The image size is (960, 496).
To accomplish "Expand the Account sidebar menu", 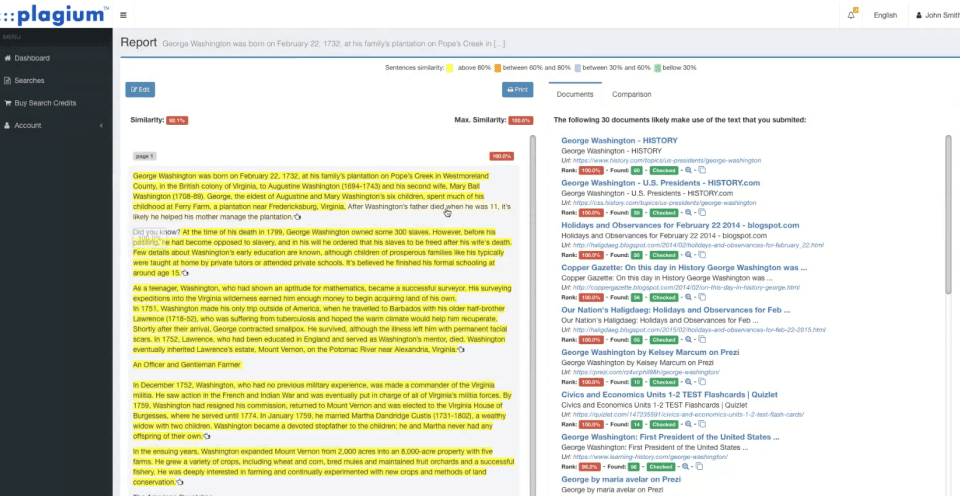I will [56, 126].
